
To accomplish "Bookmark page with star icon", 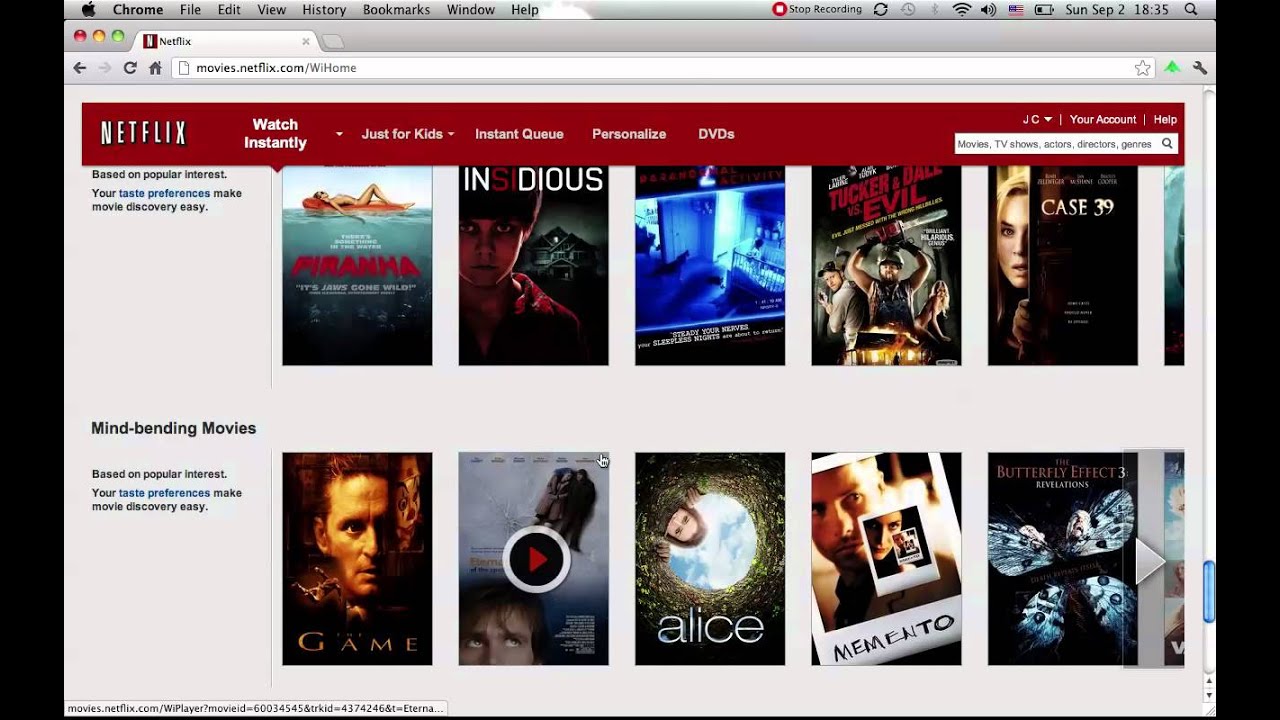I will [x=1142, y=68].
